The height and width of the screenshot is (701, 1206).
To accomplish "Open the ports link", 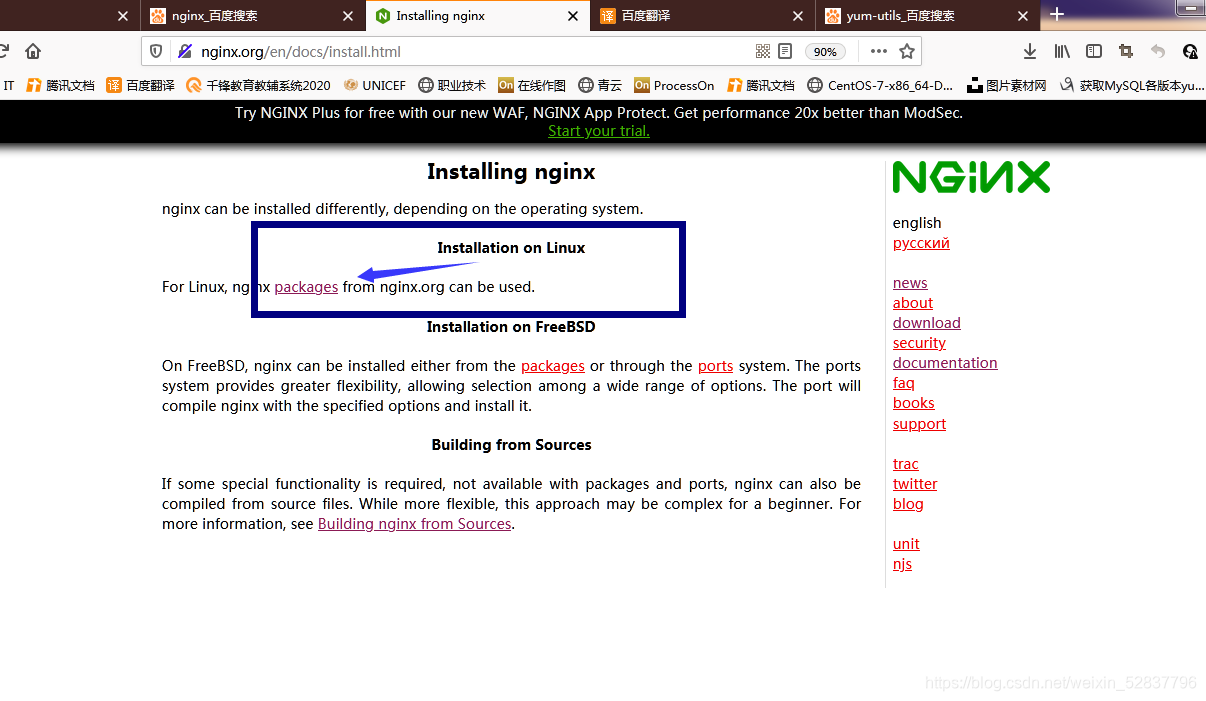I will tap(716, 366).
